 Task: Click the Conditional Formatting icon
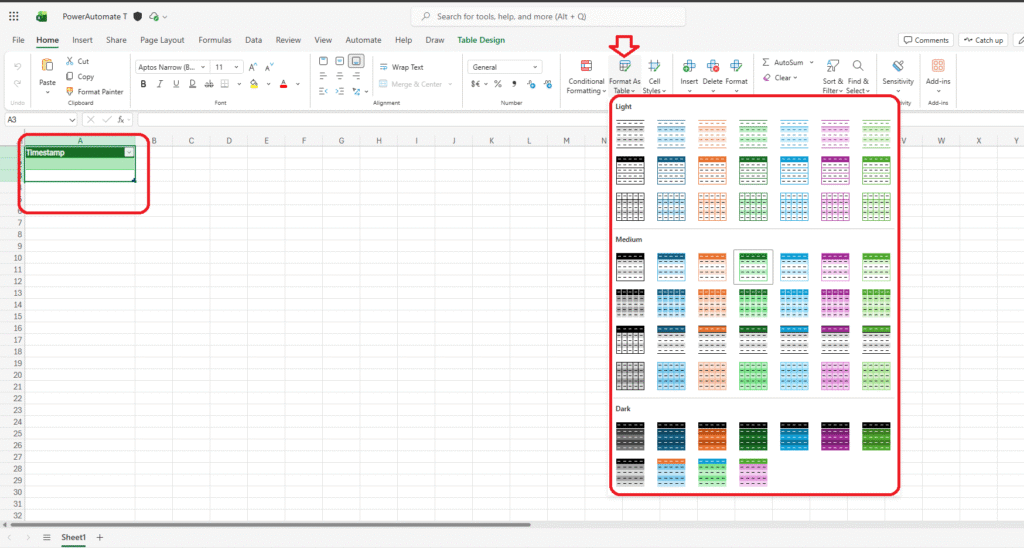pos(586,65)
